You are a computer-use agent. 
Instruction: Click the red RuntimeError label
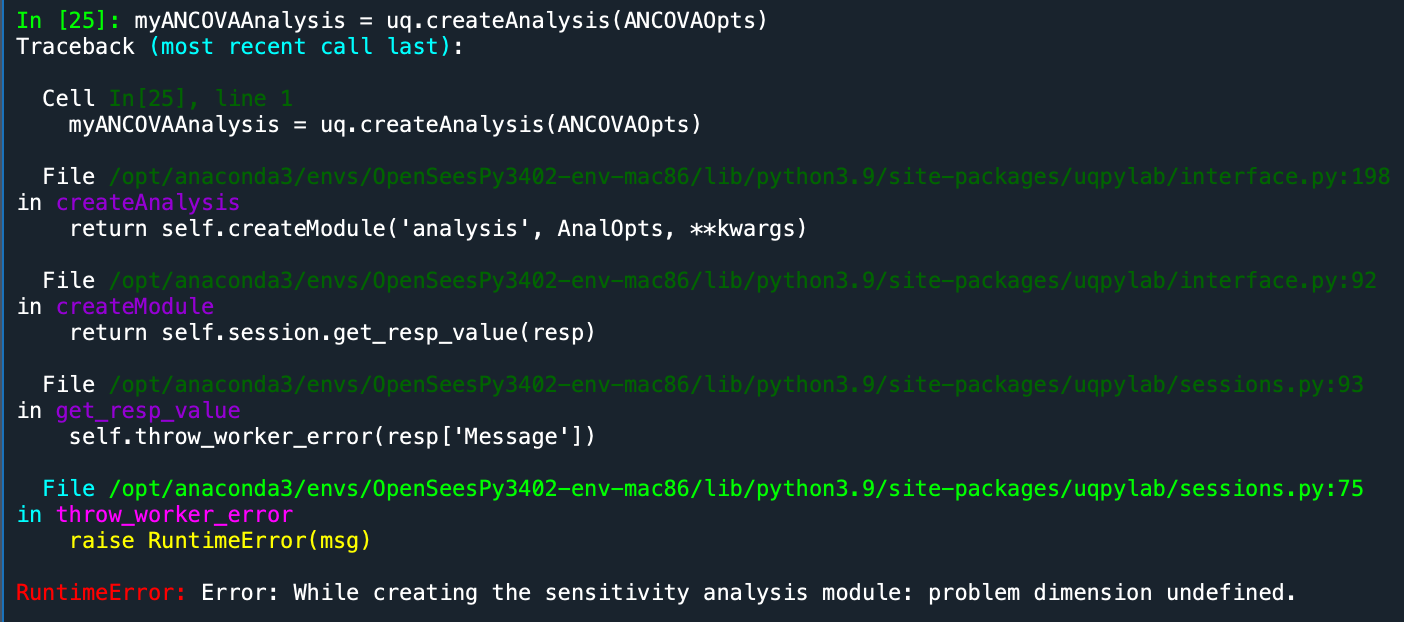(x=101, y=592)
